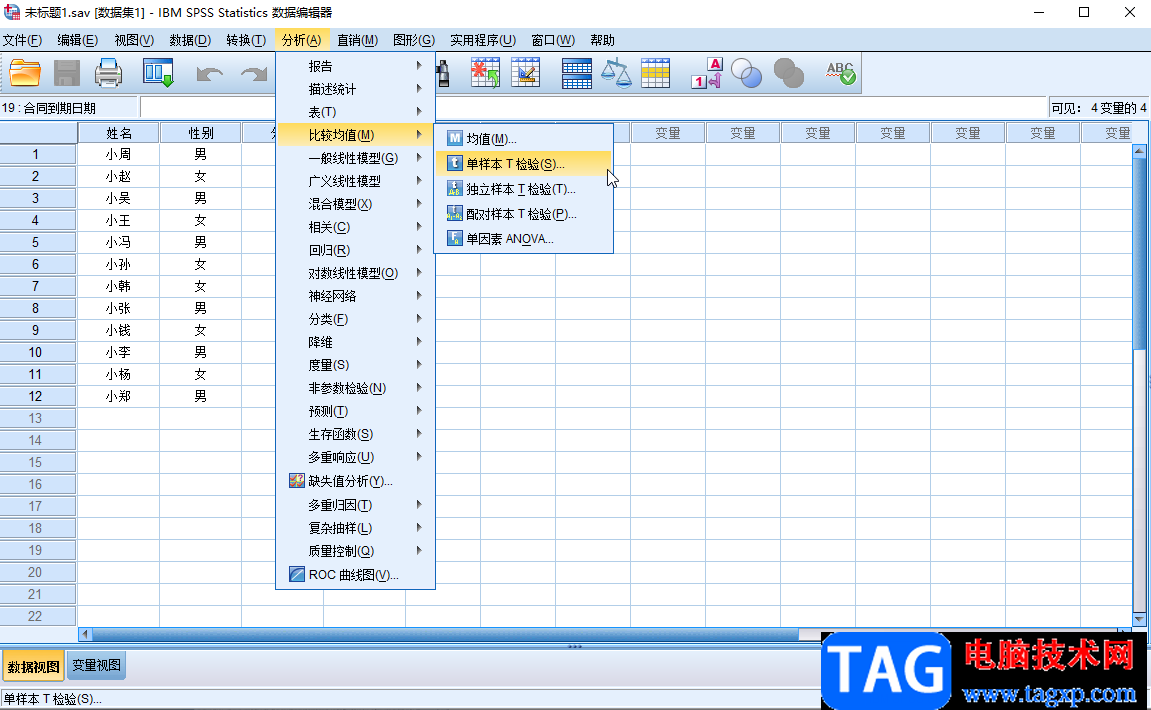Image resolution: width=1151 pixels, height=710 pixels.
Task: Select 单因素 ANOVA... menu entry
Action: pos(523,238)
